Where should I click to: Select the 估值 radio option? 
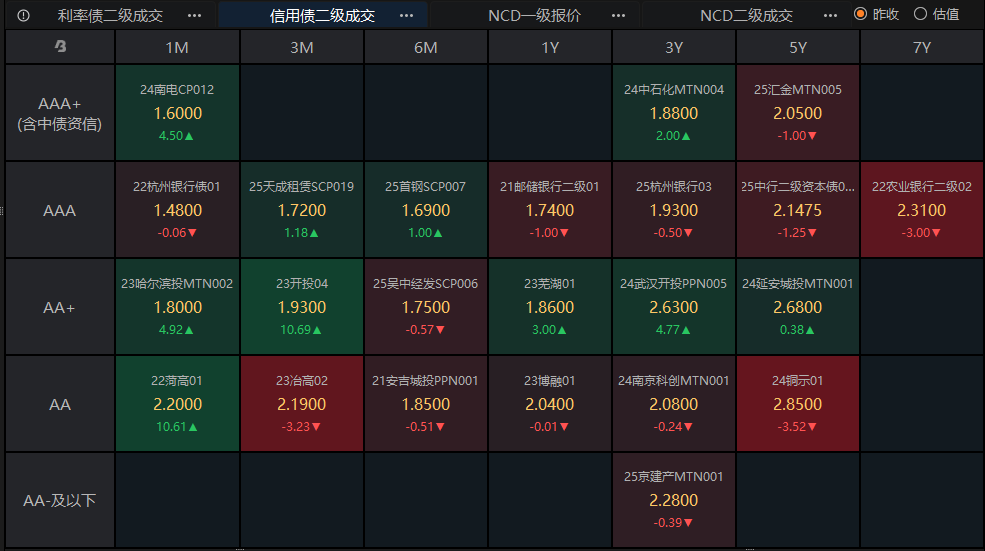937,14
